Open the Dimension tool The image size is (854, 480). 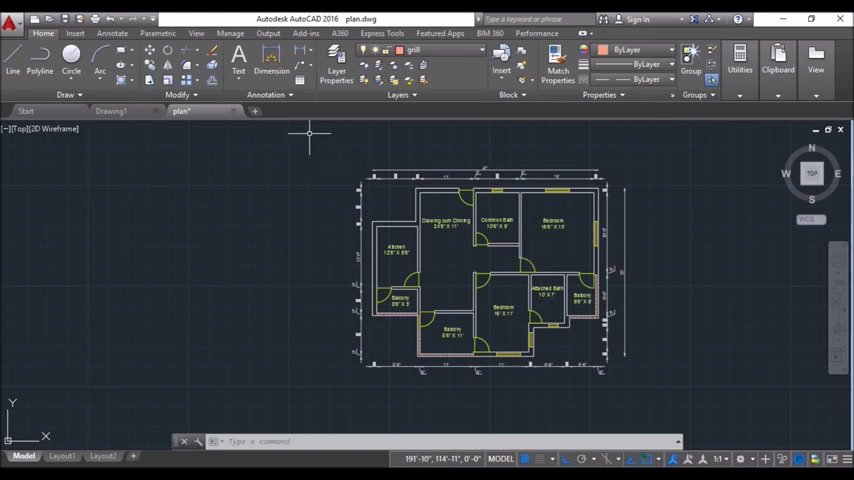(271, 59)
